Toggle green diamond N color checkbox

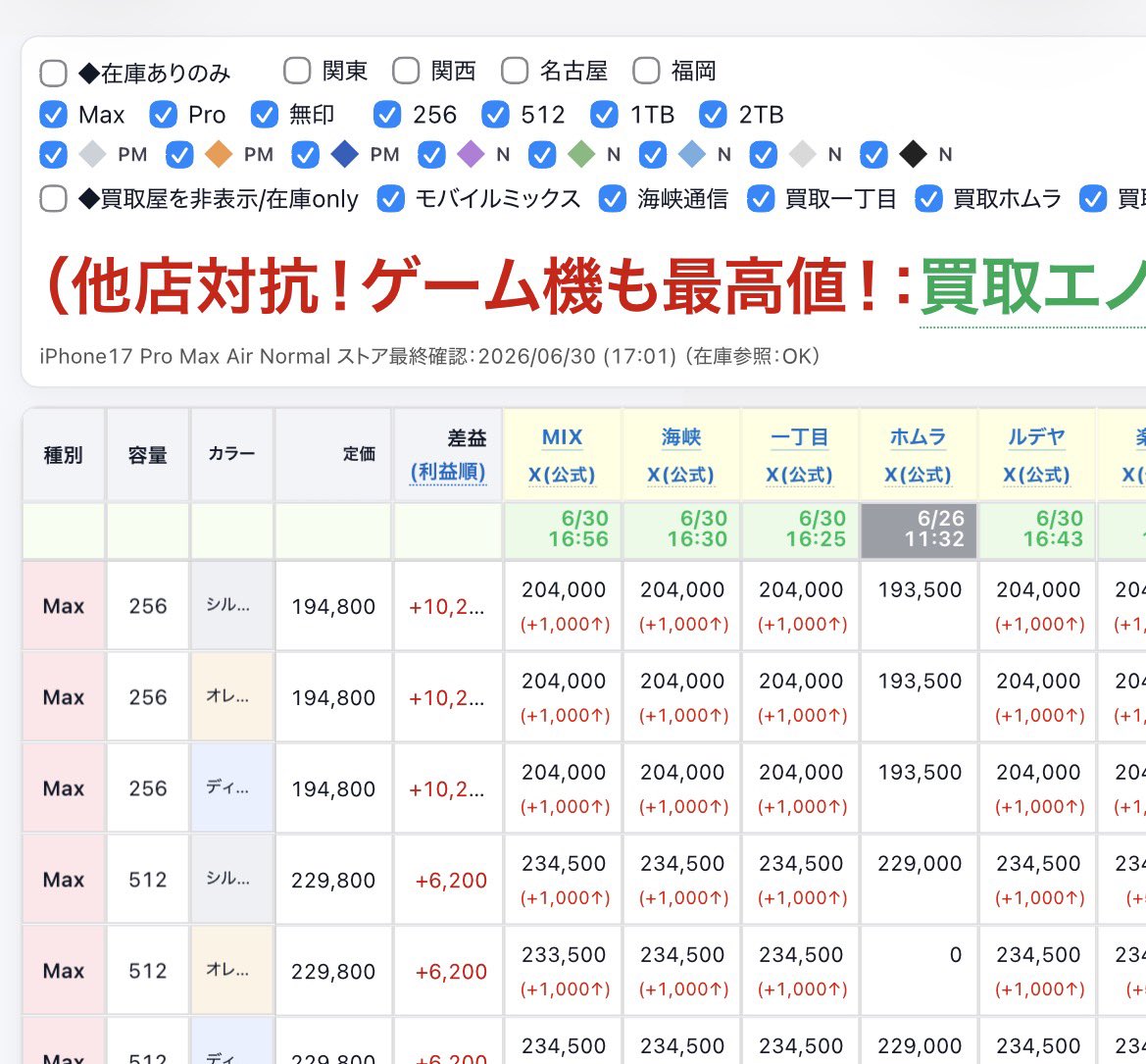[541, 155]
